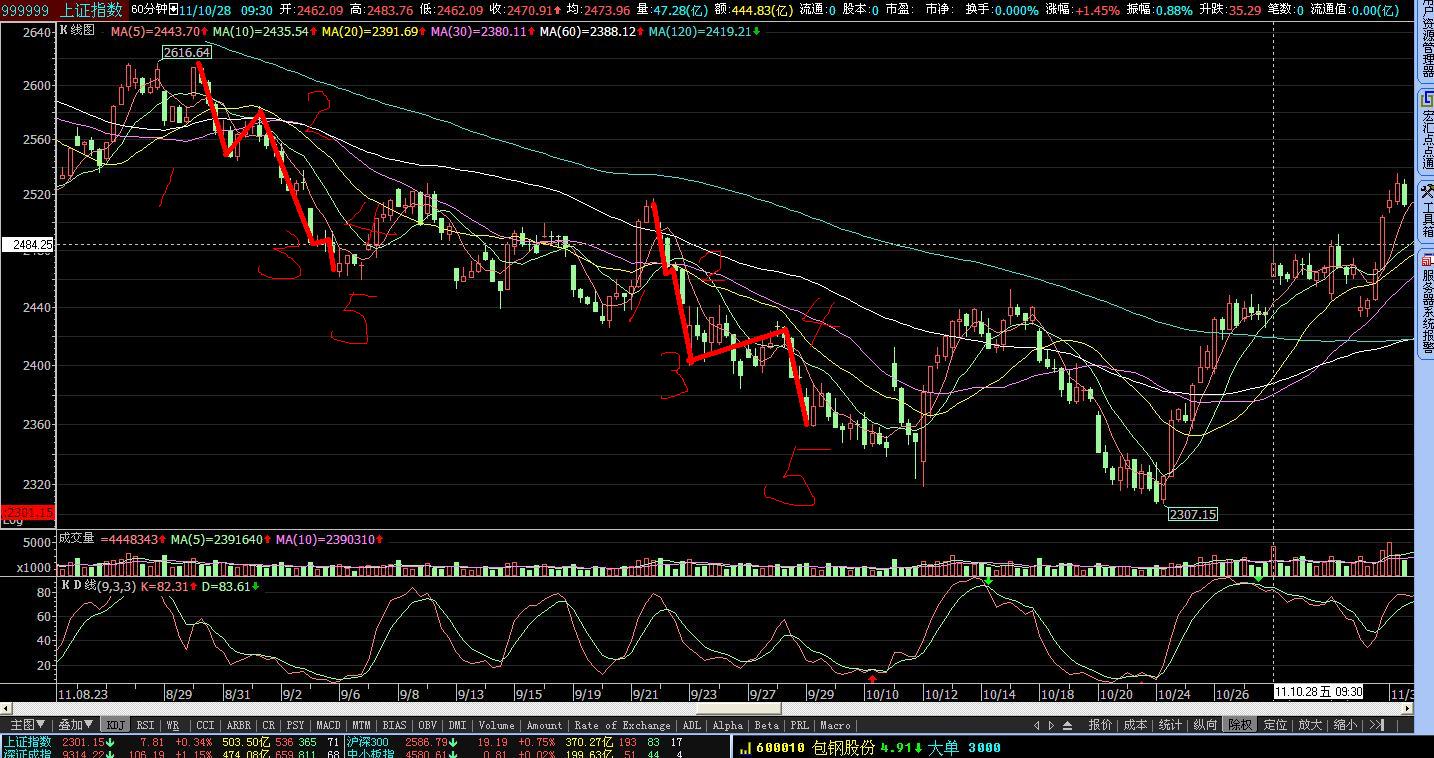Image resolution: width=1434 pixels, height=758 pixels.
Task: Click the 2616.64 high price marker
Action: tap(187, 52)
